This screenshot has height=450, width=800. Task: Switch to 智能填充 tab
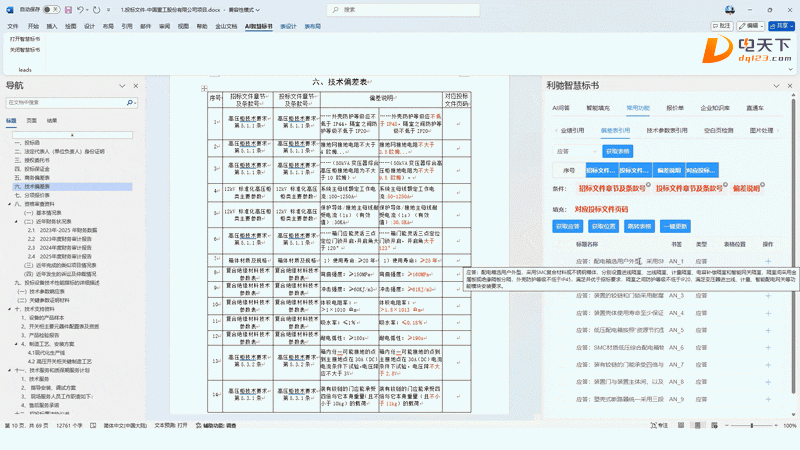pyautogui.click(x=598, y=108)
